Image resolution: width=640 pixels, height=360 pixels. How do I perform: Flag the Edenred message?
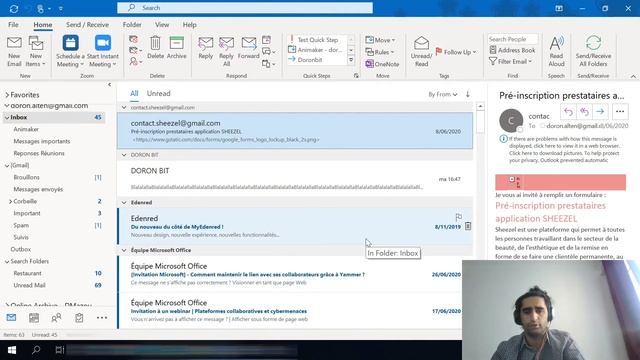pyautogui.click(x=458, y=217)
